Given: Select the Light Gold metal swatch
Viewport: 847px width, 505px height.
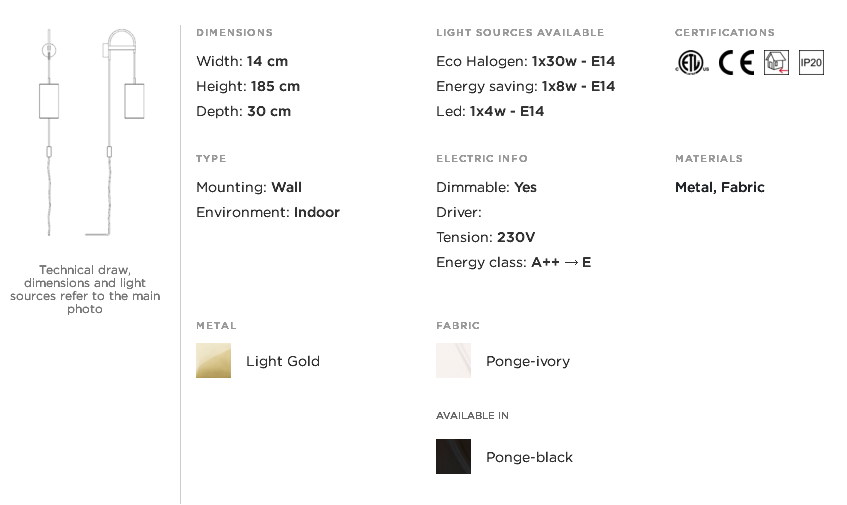Looking at the screenshot, I should (x=213, y=360).
